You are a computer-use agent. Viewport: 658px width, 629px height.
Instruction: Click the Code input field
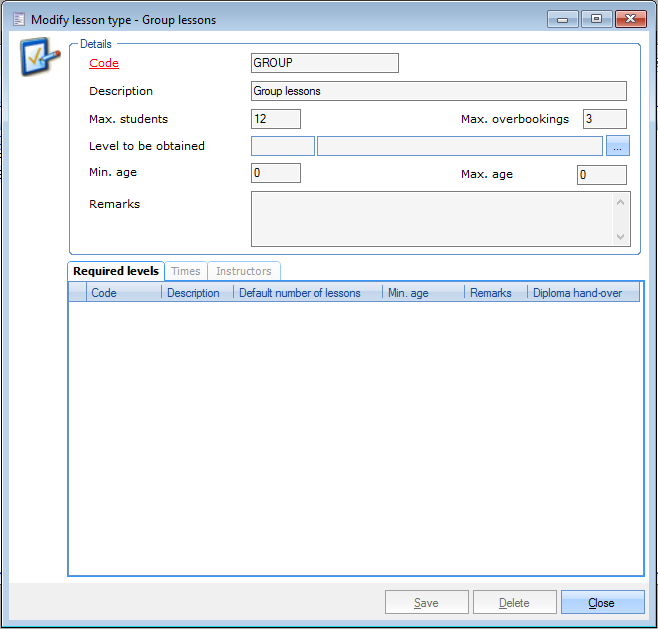click(324, 63)
